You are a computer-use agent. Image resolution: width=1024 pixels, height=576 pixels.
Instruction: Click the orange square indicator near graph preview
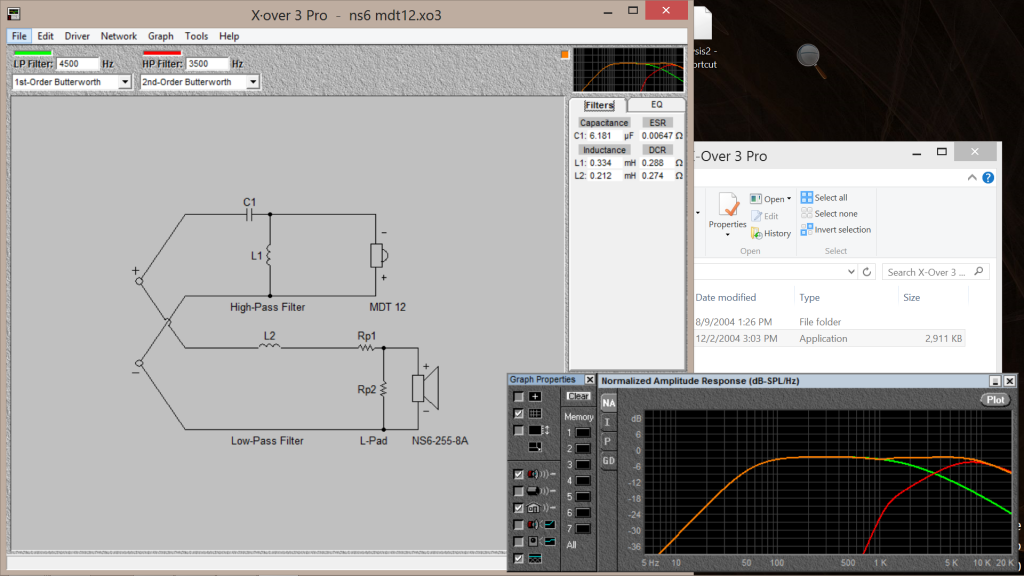565,55
